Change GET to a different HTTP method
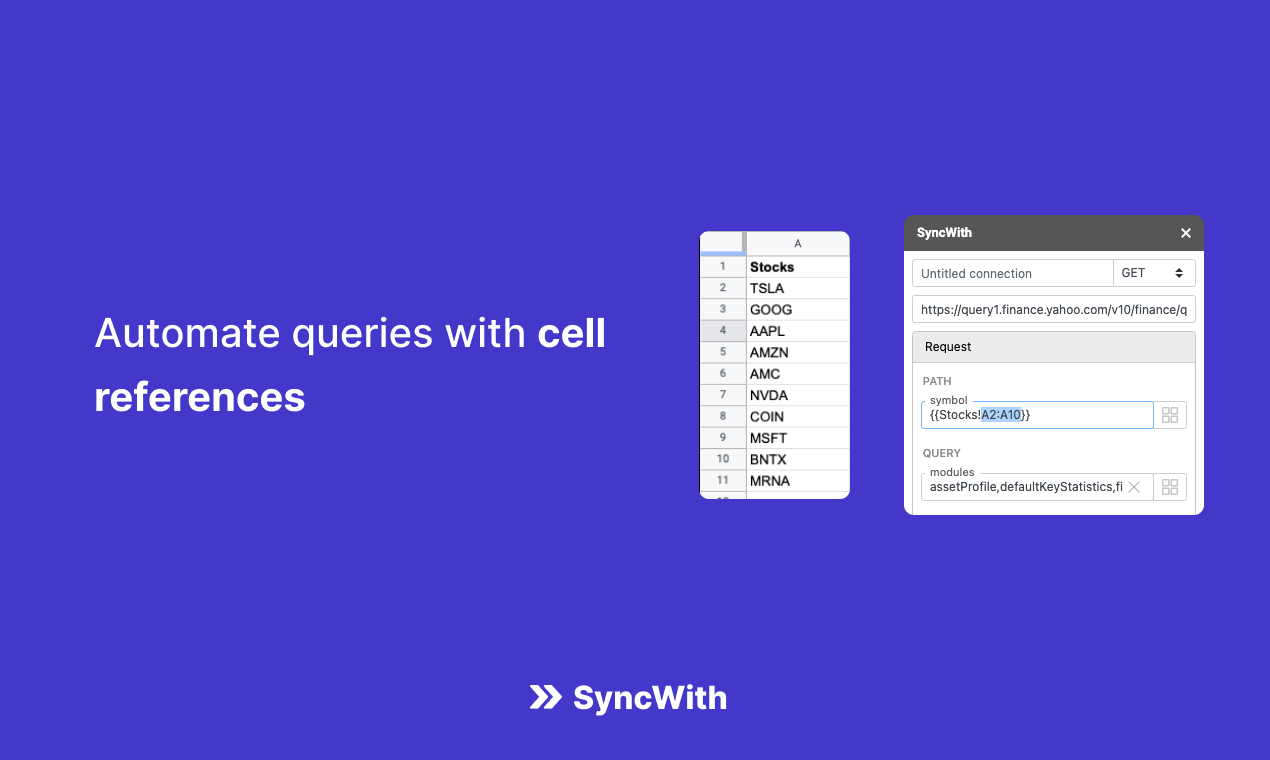The width and height of the screenshot is (1270, 760). click(x=1155, y=272)
